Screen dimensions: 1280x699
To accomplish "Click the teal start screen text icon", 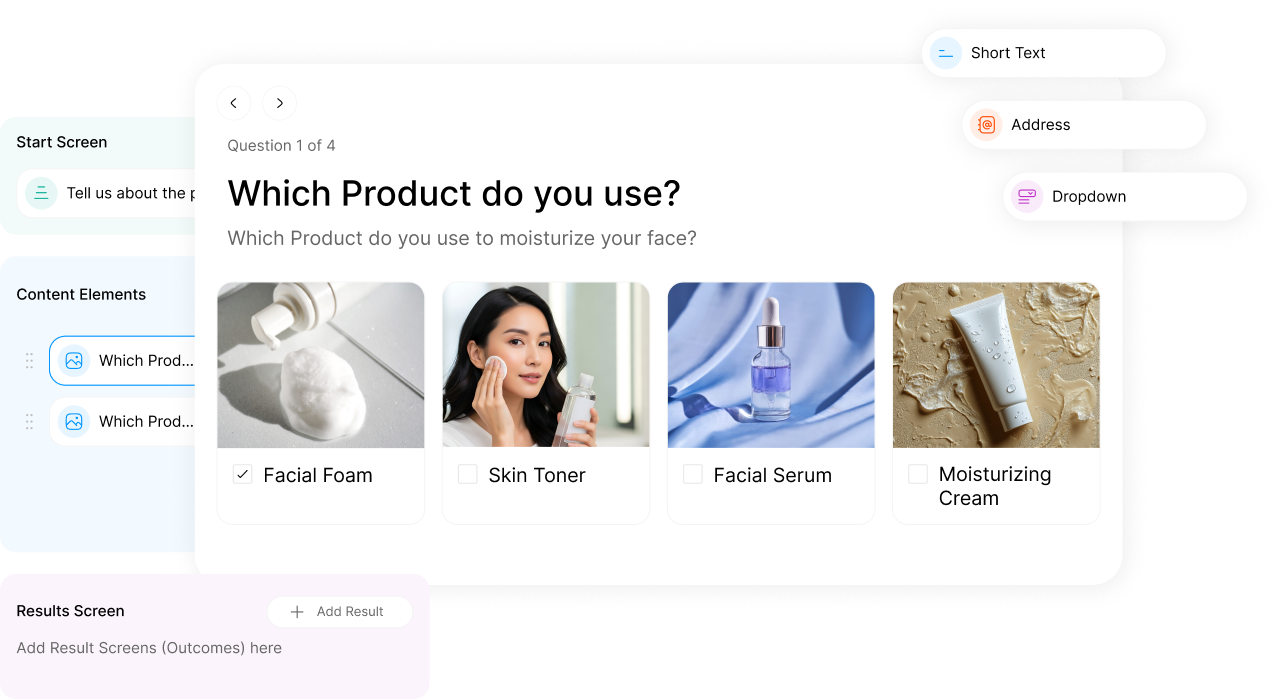I will [x=41, y=193].
